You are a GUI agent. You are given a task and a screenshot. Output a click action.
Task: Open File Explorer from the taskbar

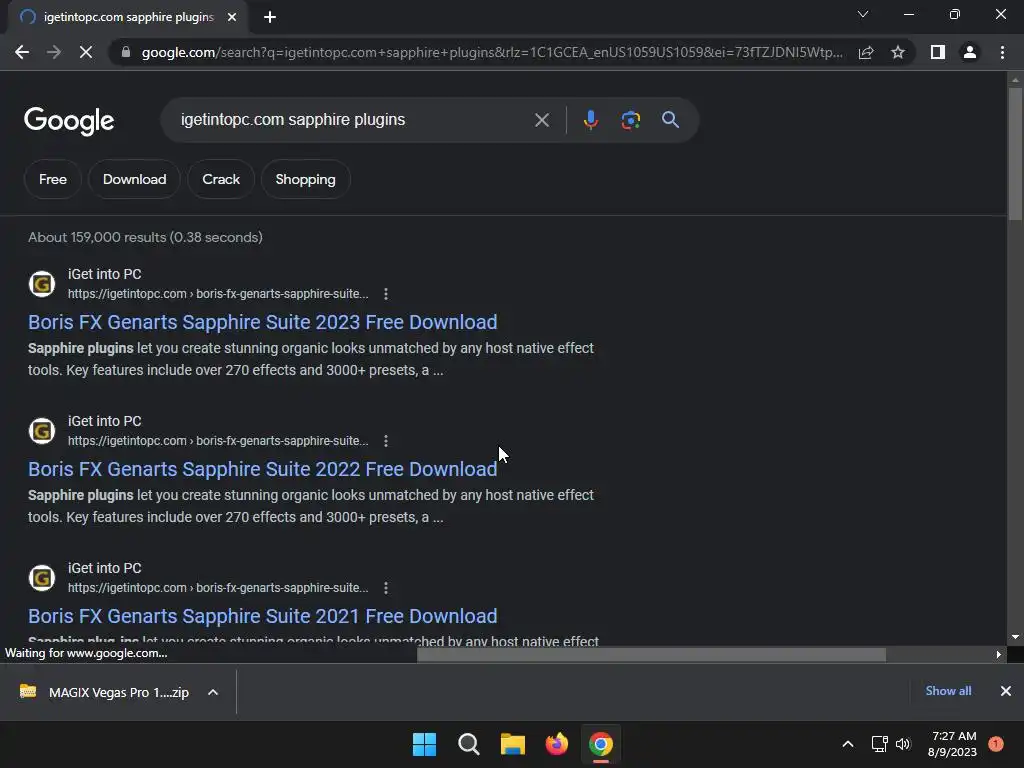pos(513,744)
